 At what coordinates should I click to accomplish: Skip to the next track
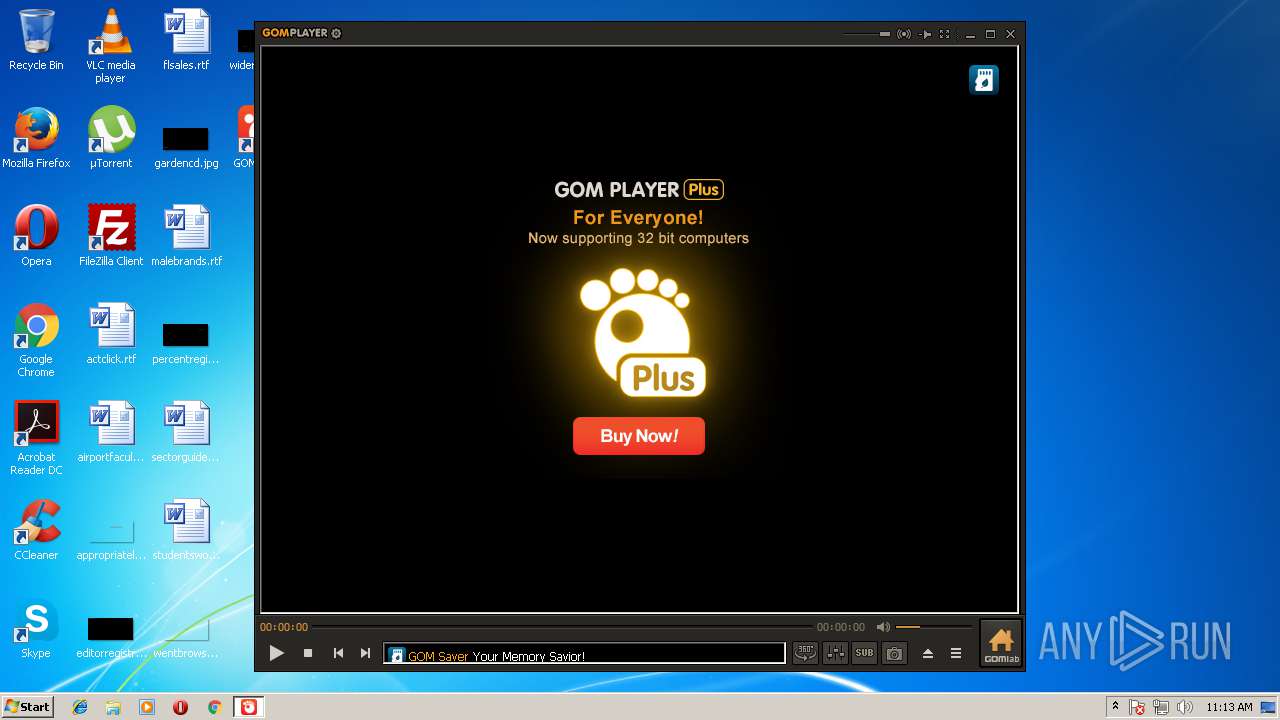pyautogui.click(x=365, y=653)
